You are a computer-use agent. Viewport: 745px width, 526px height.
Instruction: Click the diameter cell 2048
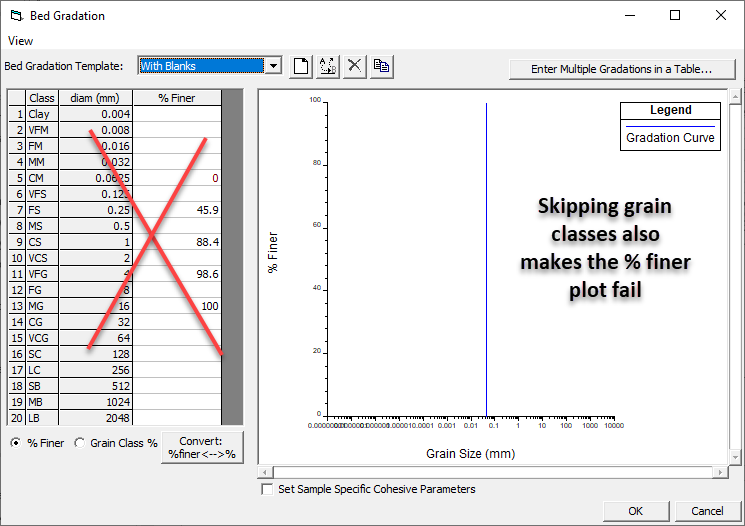[x=95, y=418]
